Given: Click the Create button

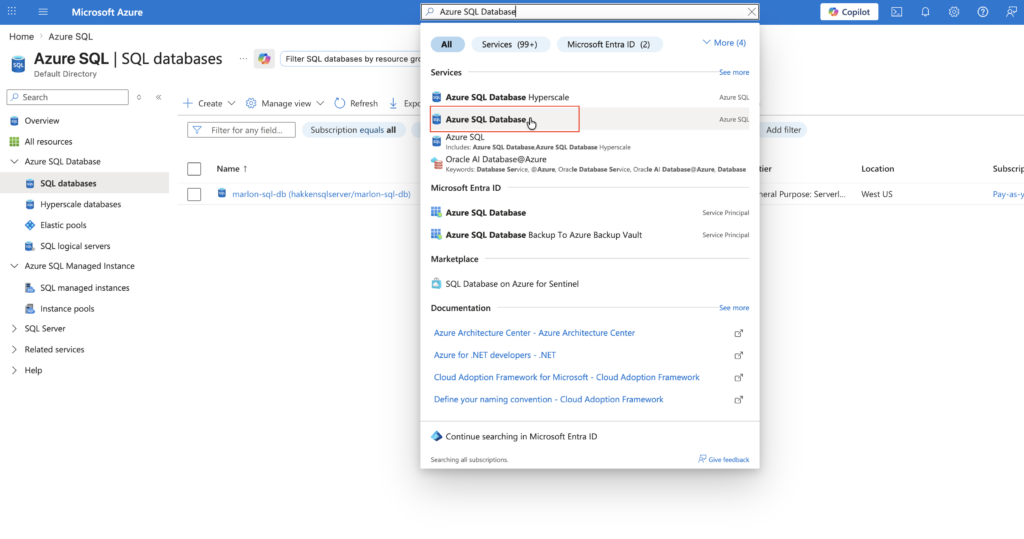Looking at the screenshot, I should coord(203,103).
